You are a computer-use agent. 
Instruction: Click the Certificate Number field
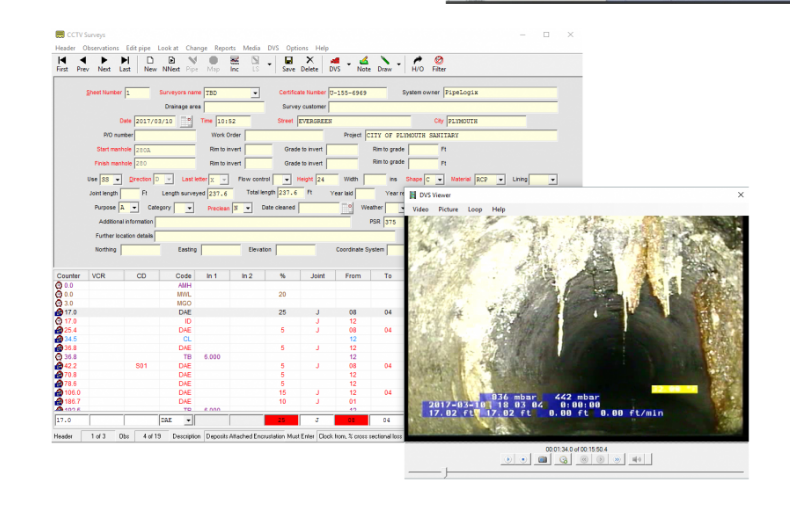(357, 93)
